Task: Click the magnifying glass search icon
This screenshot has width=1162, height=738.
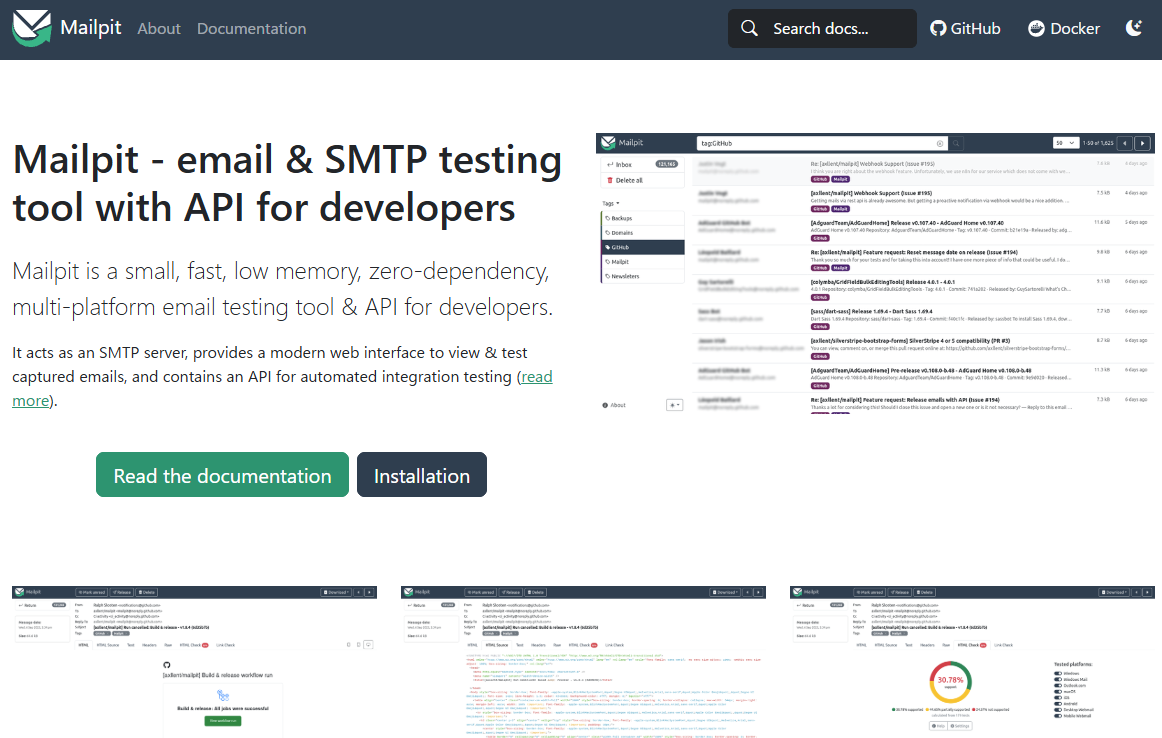Action: click(749, 28)
